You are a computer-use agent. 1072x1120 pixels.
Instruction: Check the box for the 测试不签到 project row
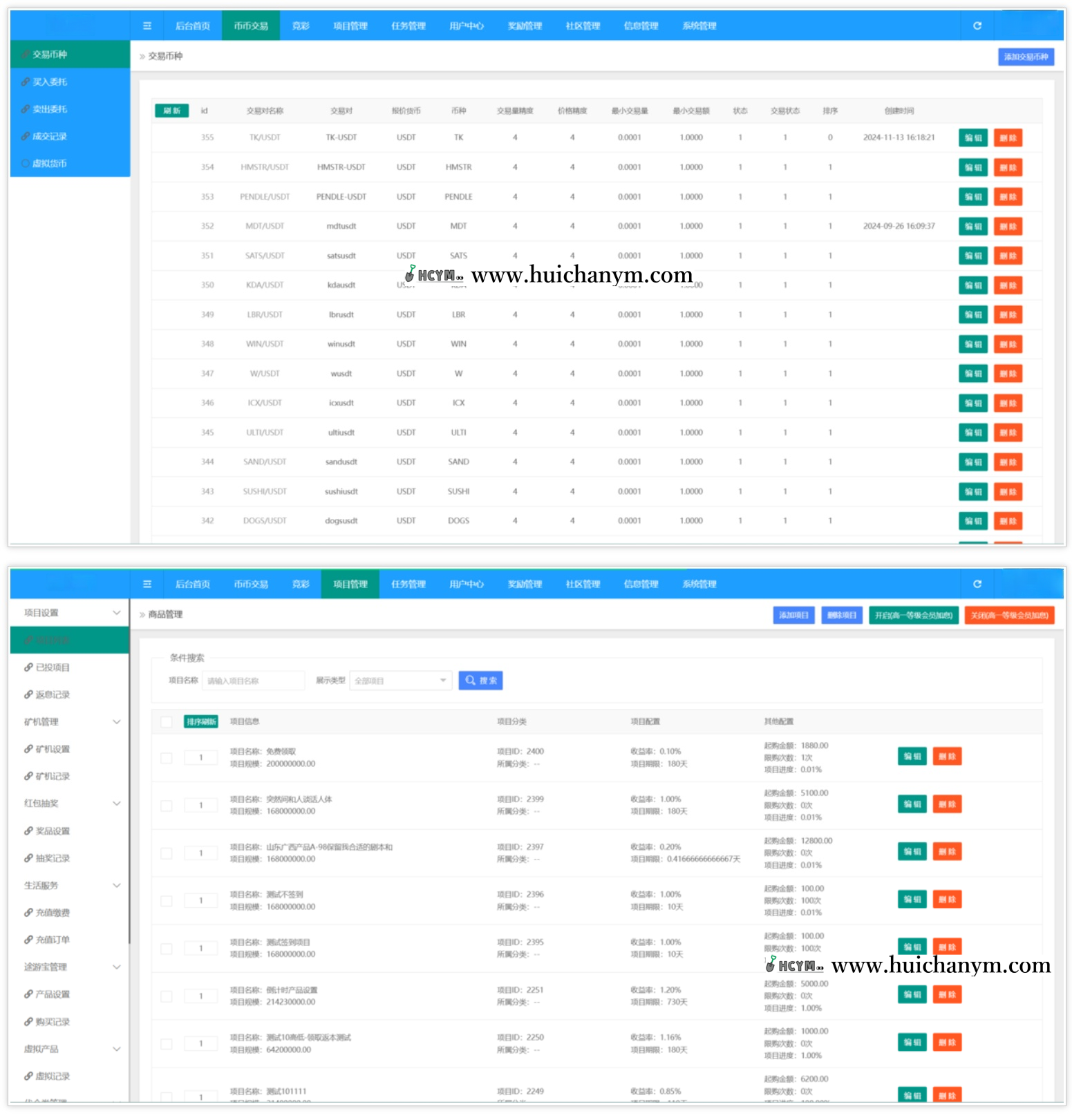click(x=167, y=901)
